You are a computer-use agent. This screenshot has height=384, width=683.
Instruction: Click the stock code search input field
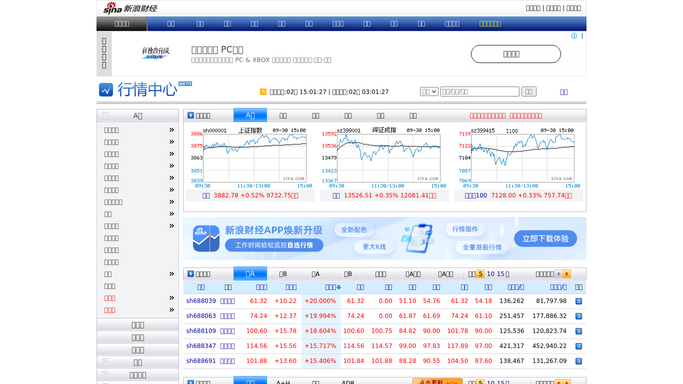(x=480, y=91)
